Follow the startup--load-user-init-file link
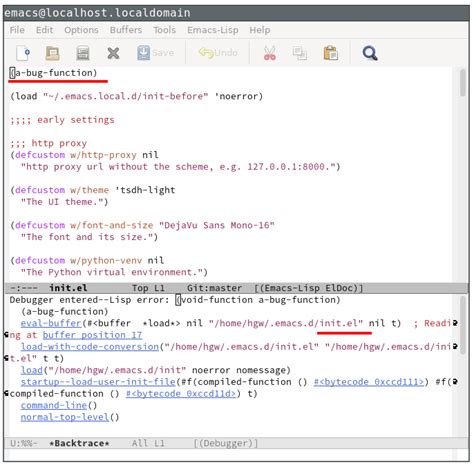This screenshot has width=474, height=467. tap(98, 382)
